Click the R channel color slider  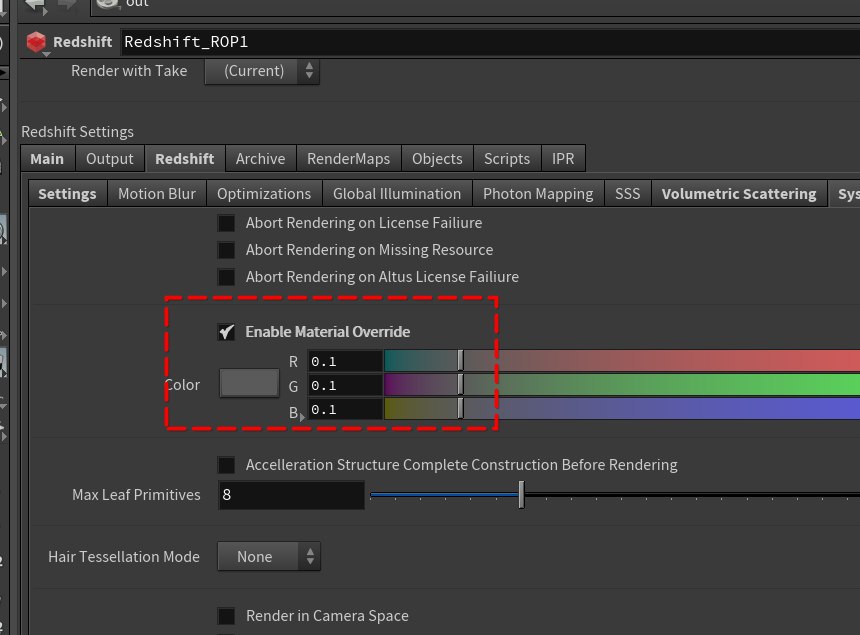click(622, 361)
